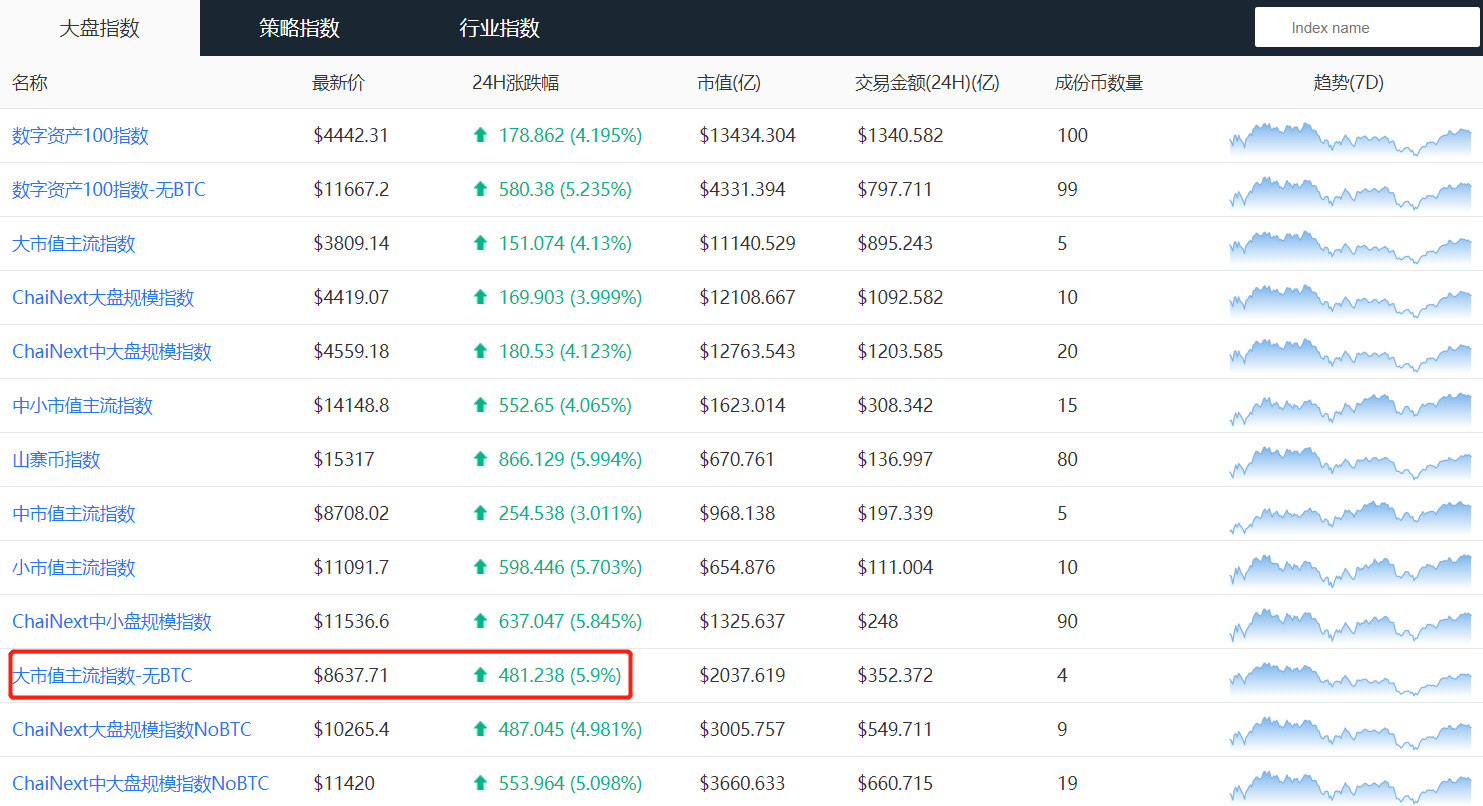The height and width of the screenshot is (806, 1483).
Task: Open the 大市值主流指数 link
Action: (74, 244)
